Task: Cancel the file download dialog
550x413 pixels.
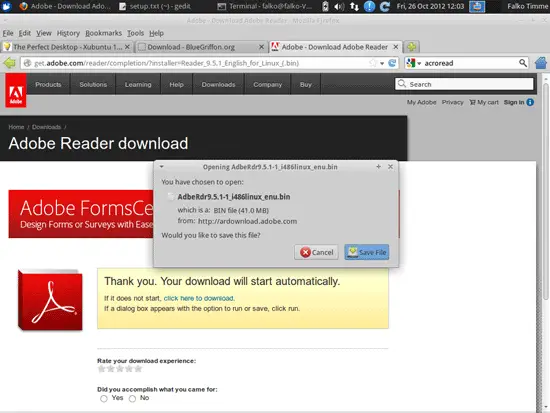Action: pos(316,252)
